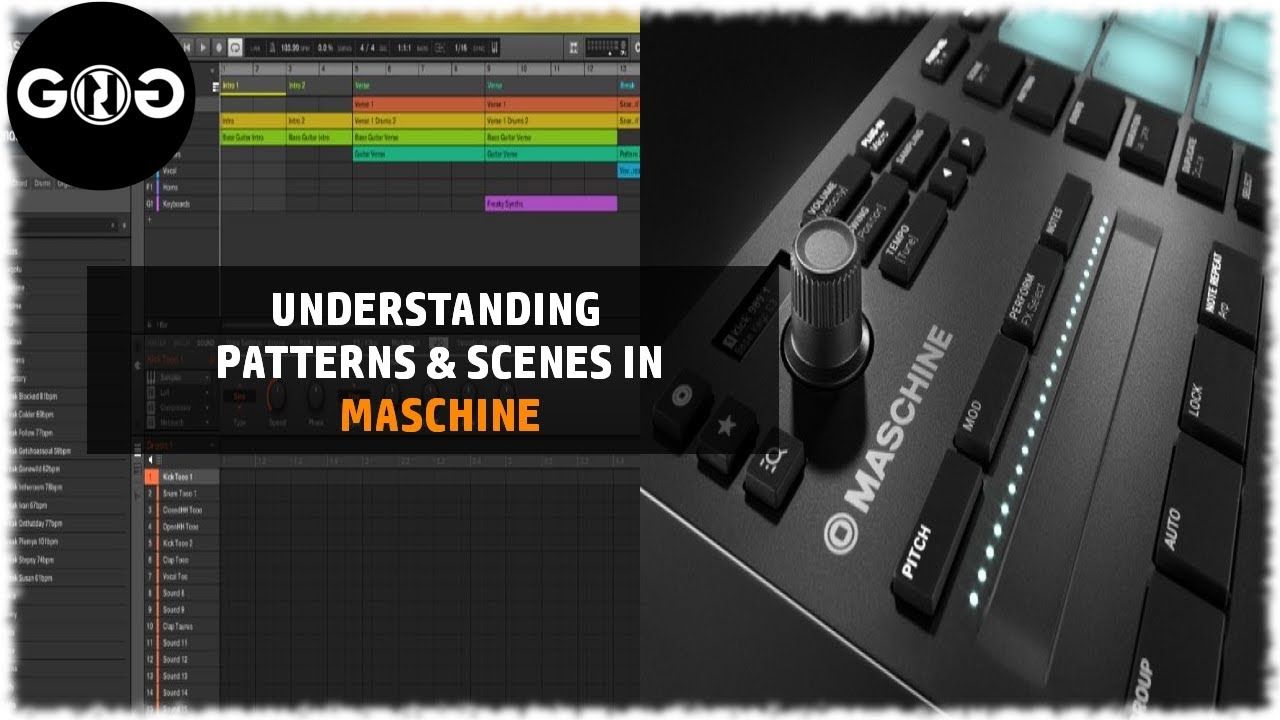Viewport: 1280px width, 720px height.
Task: Click the 0.0 % swing value
Action: 324,47
